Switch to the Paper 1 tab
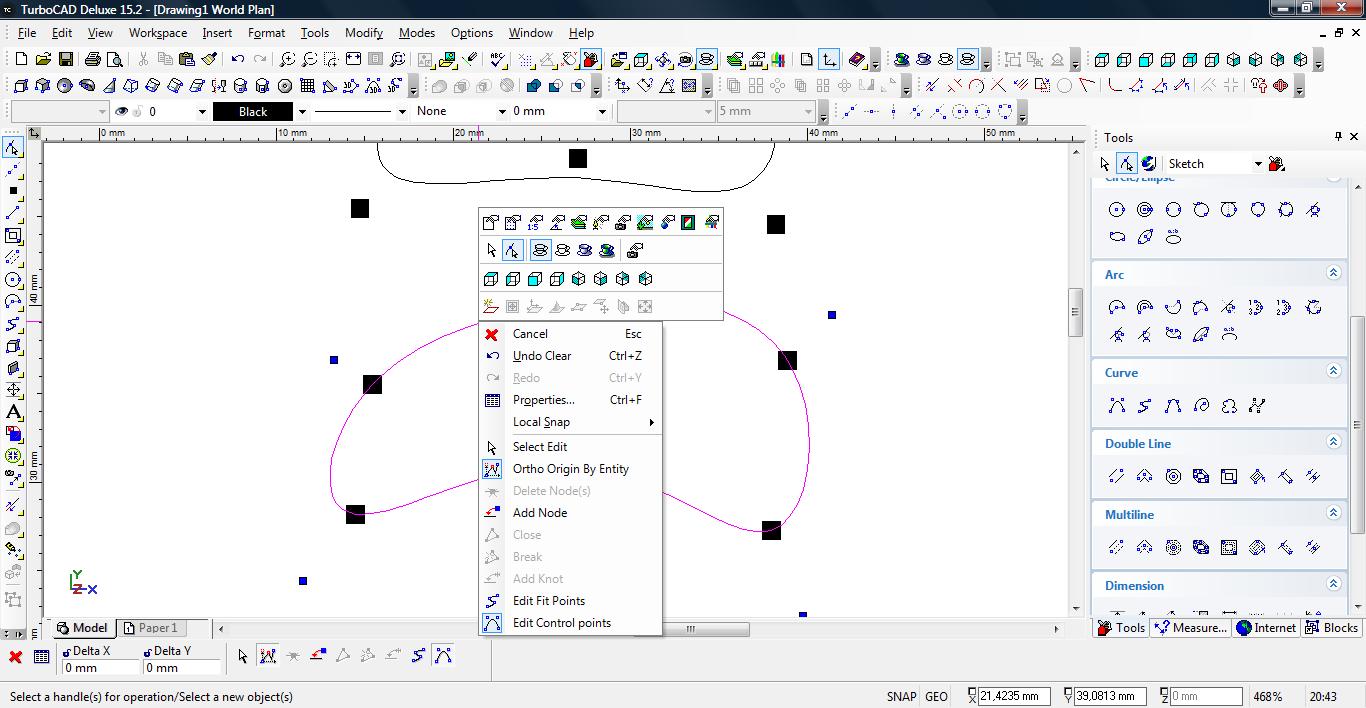Screen dimensions: 1366x708 click(157, 628)
